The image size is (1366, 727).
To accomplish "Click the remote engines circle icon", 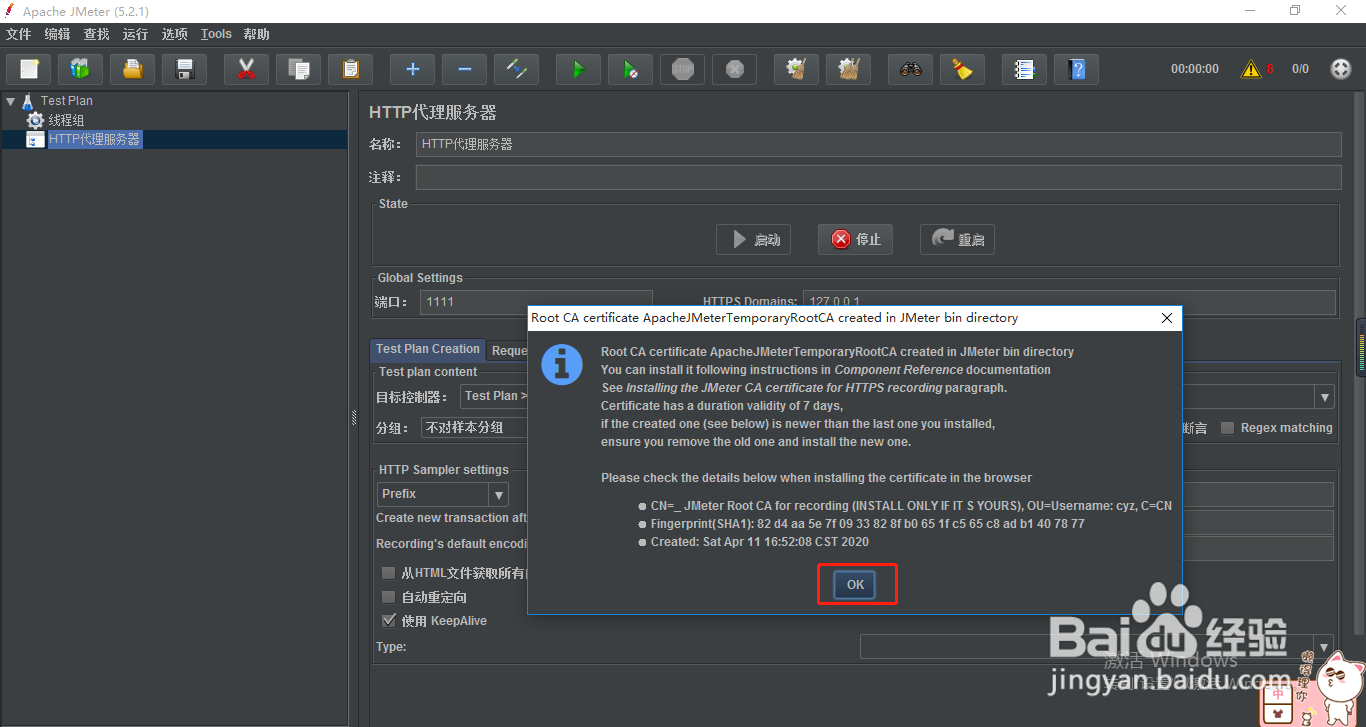I will click(1341, 69).
